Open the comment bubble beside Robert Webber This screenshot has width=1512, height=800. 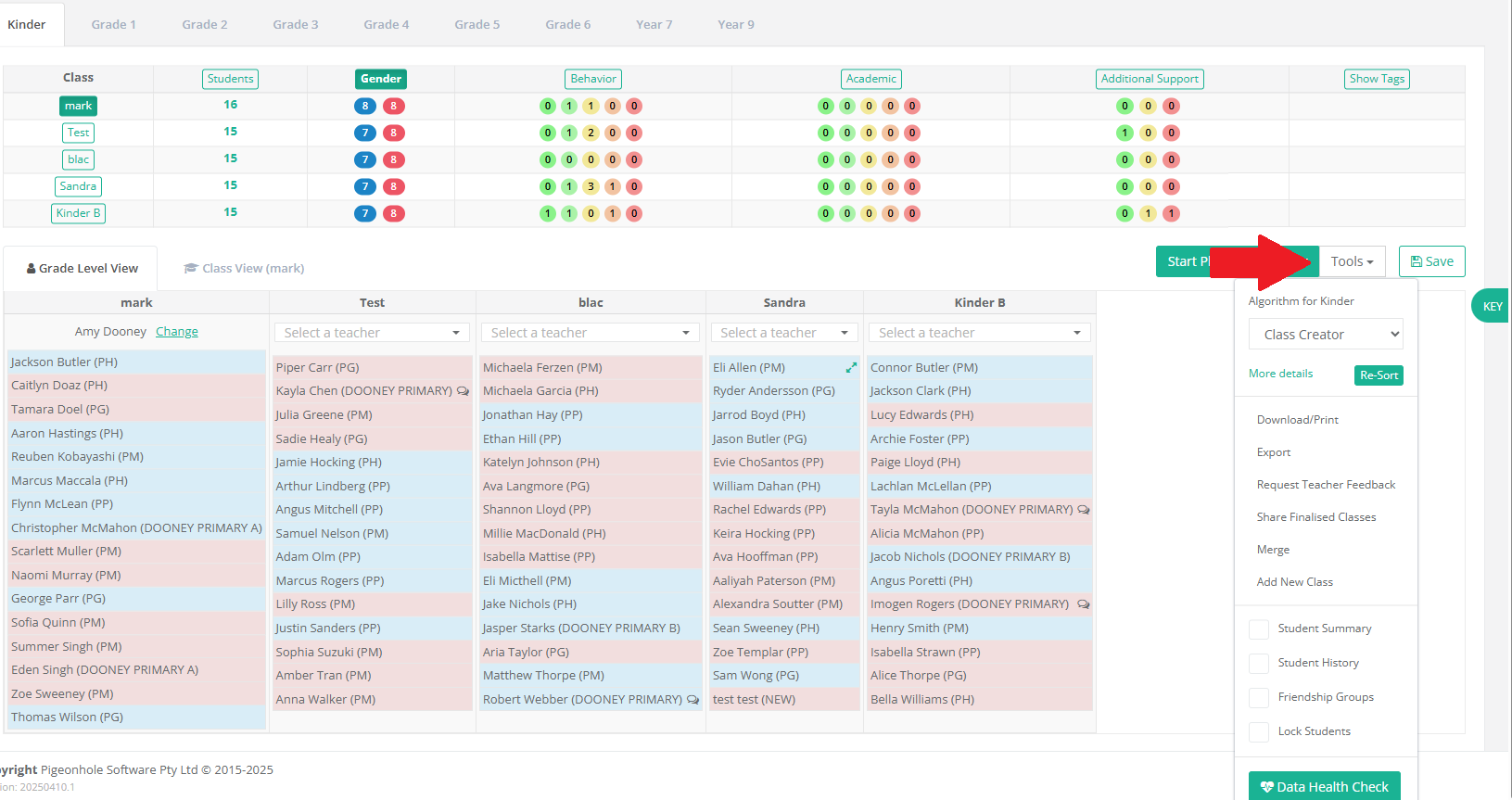[692, 700]
